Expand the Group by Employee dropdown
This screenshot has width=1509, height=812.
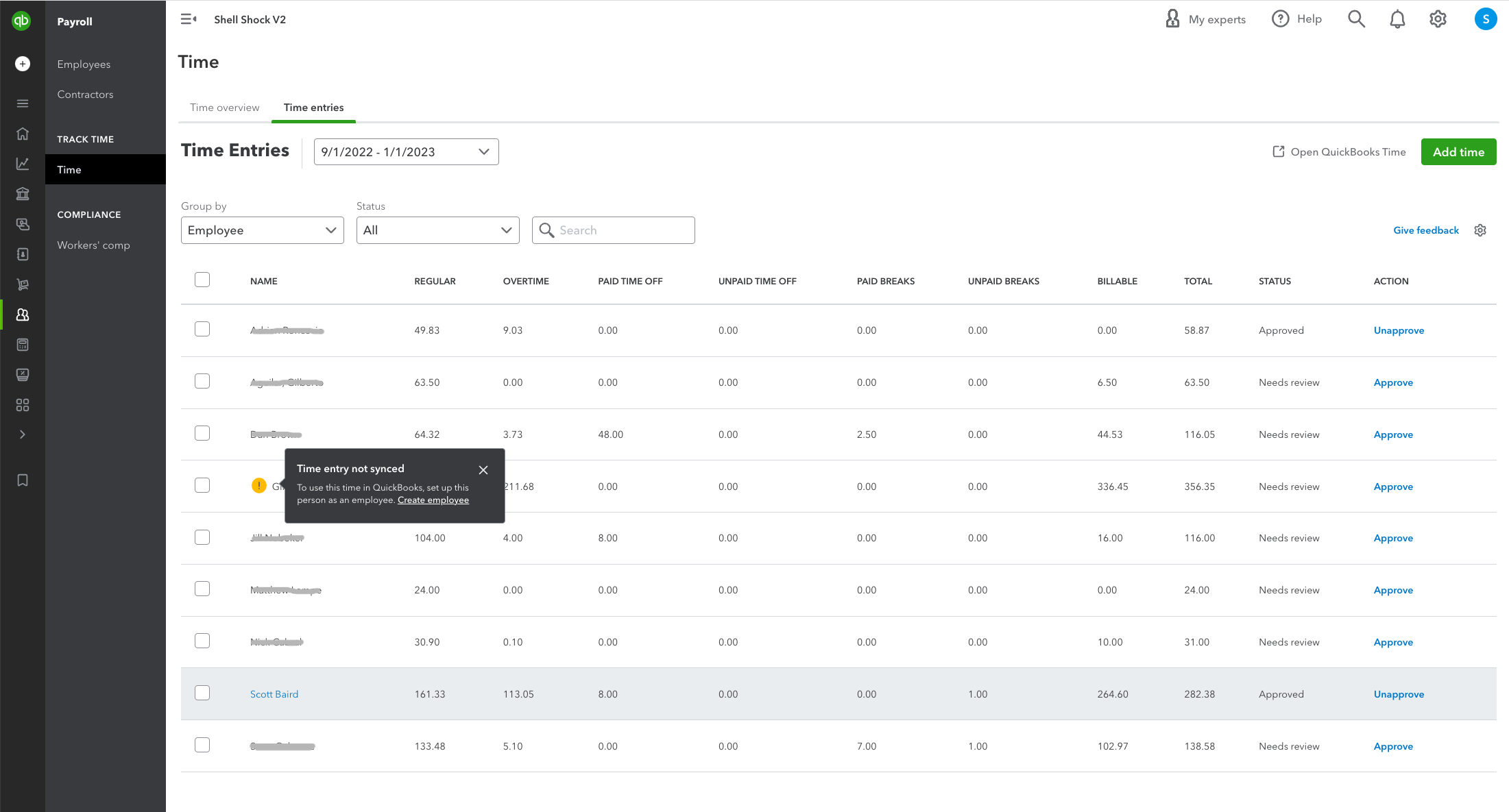pyautogui.click(x=262, y=230)
